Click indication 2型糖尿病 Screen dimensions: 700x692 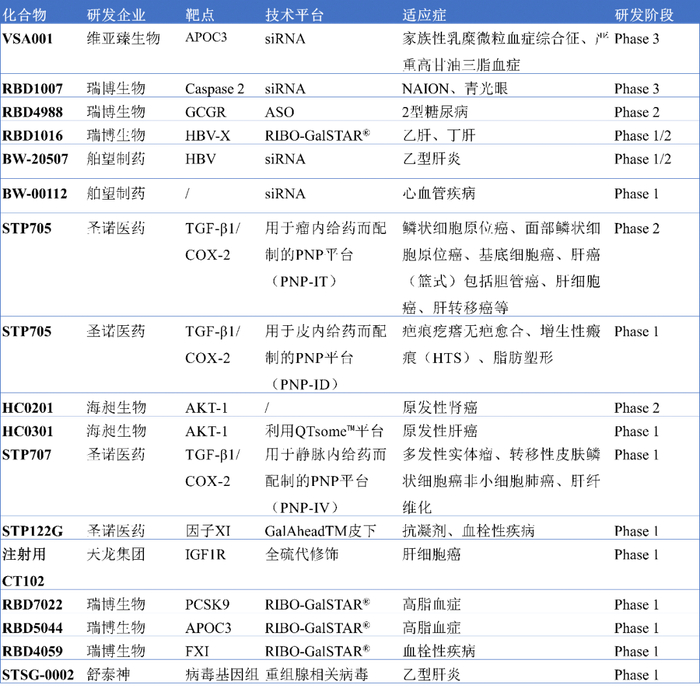click(x=435, y=112)
